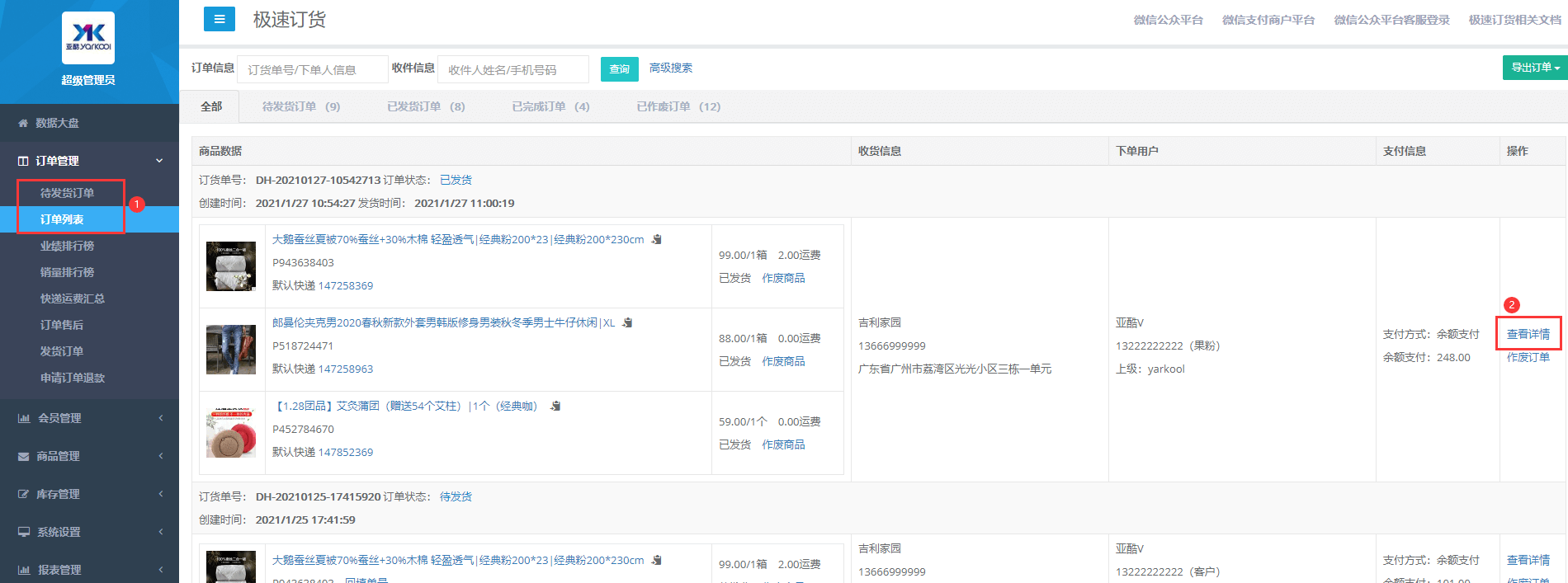1568x583 pixels.
Task: Click the 查询 search button
Action: pos(620,69)
